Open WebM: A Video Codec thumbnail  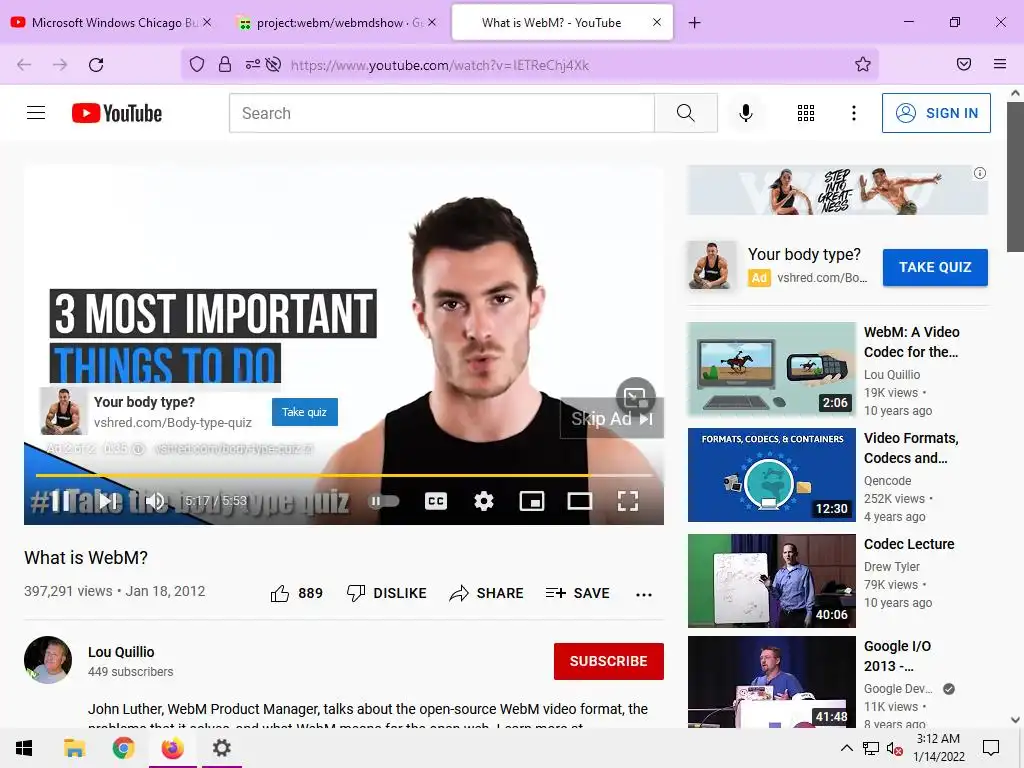point(771,369)
